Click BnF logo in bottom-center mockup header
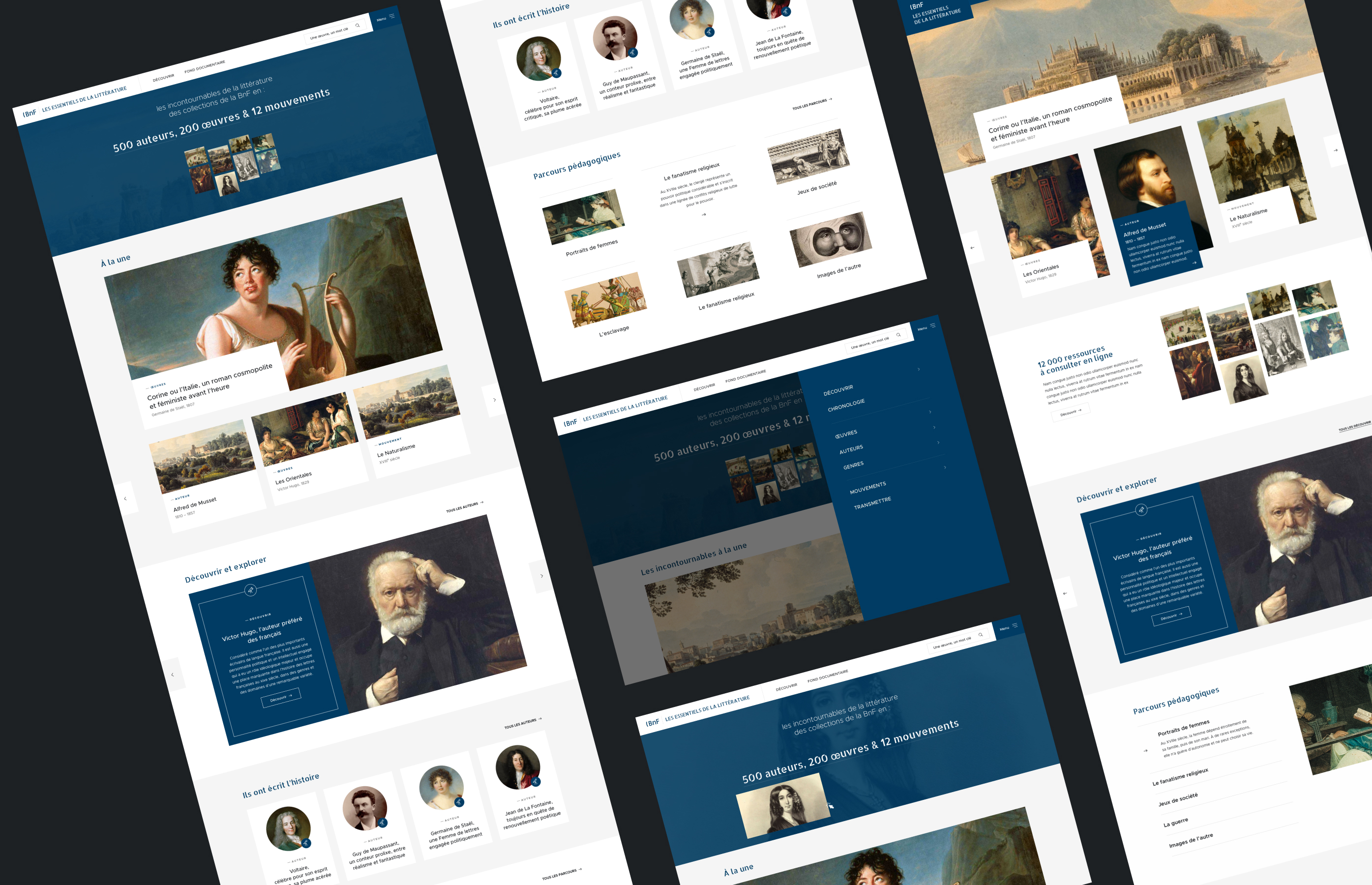The width and height of the screenshot is (1372, 885). (x=653, y=723)
